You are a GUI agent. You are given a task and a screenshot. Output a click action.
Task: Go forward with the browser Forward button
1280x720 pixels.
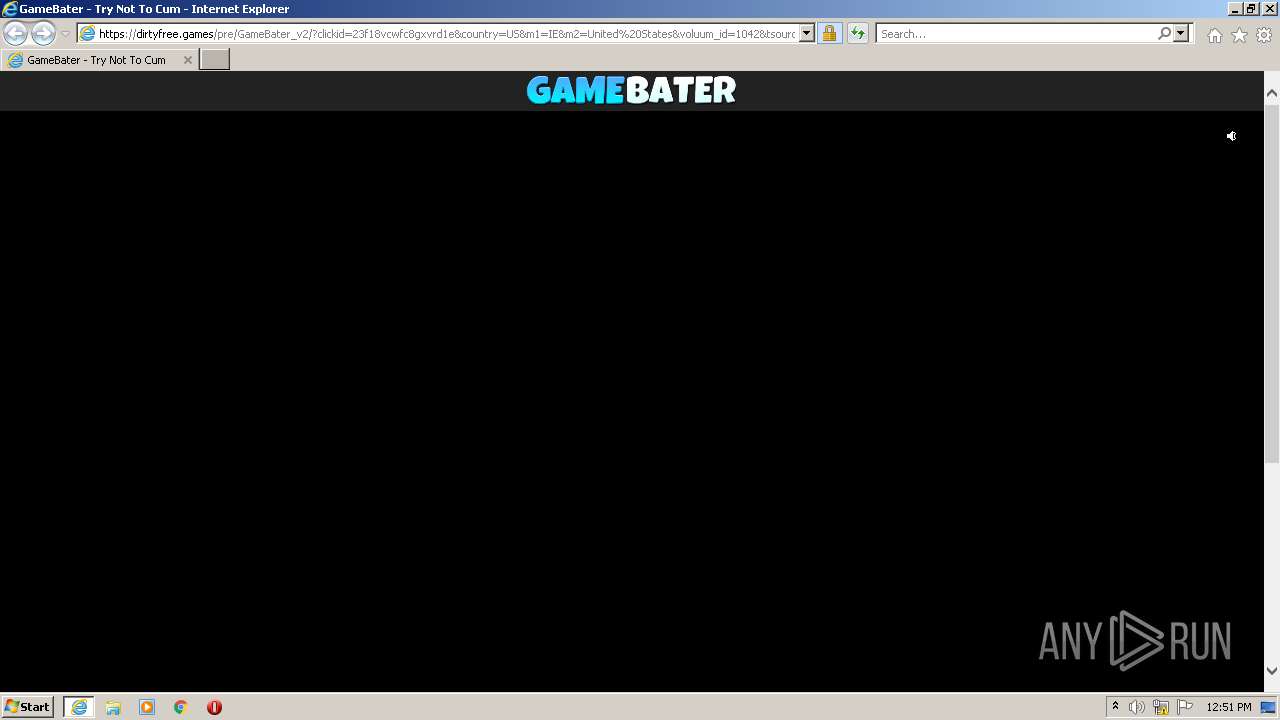(x=43, y=33)
